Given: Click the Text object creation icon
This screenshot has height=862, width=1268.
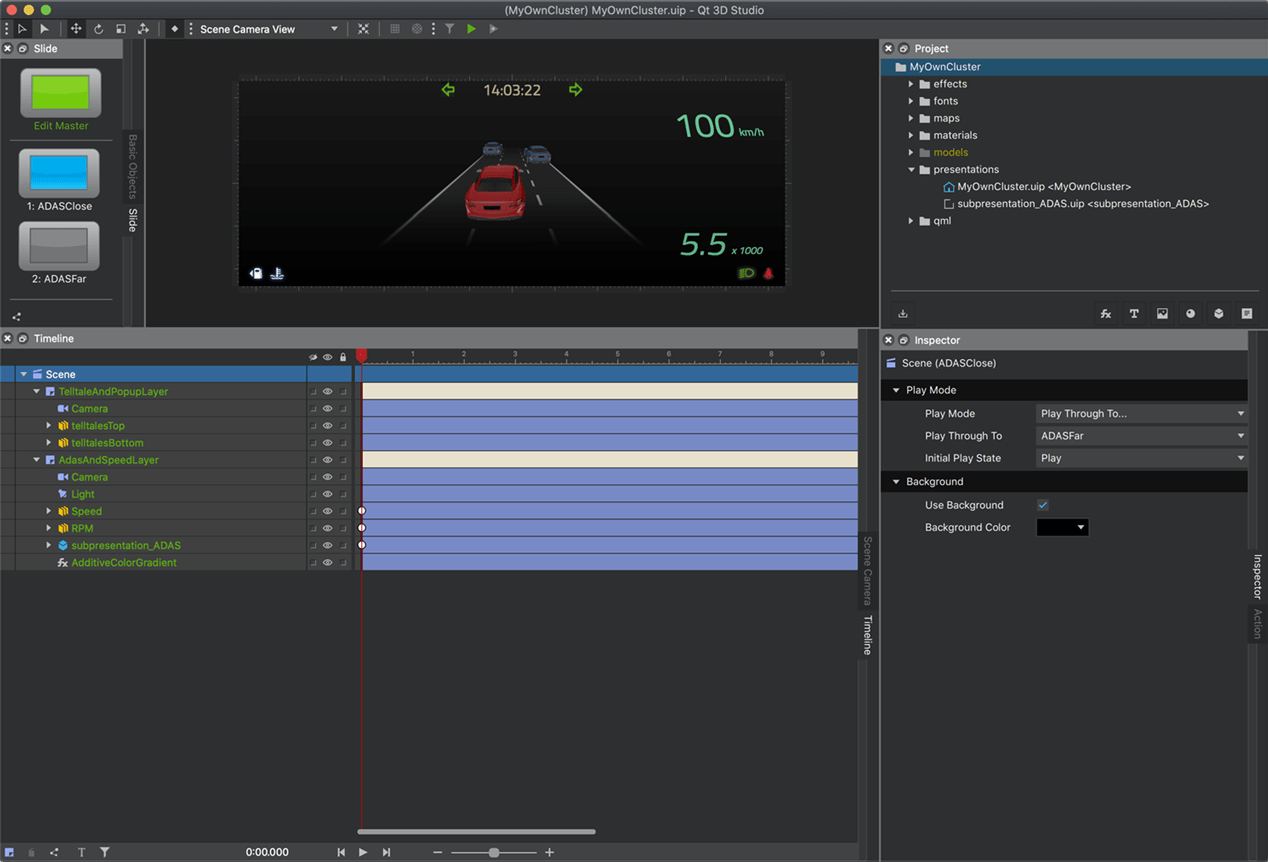Looking at the screenshot, I should click(x=1134, y=313).
